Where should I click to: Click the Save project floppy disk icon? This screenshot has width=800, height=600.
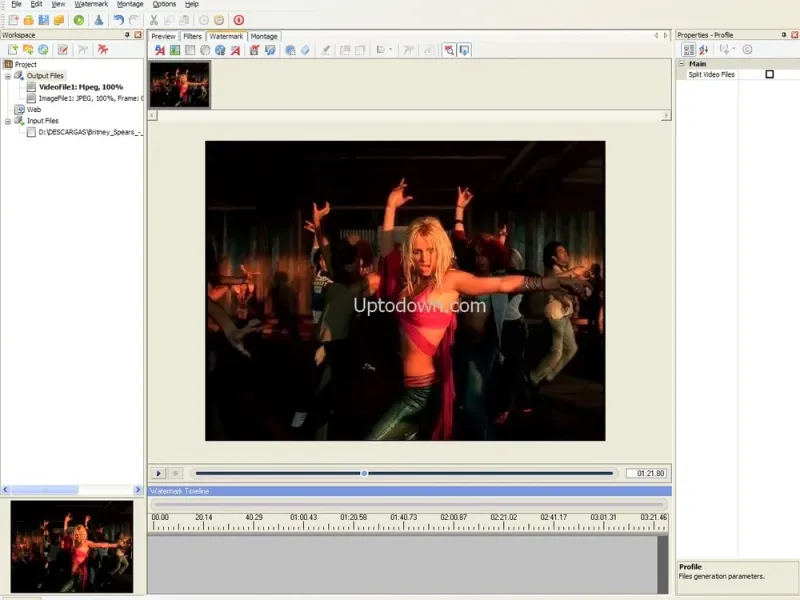(x=43, y=20)
